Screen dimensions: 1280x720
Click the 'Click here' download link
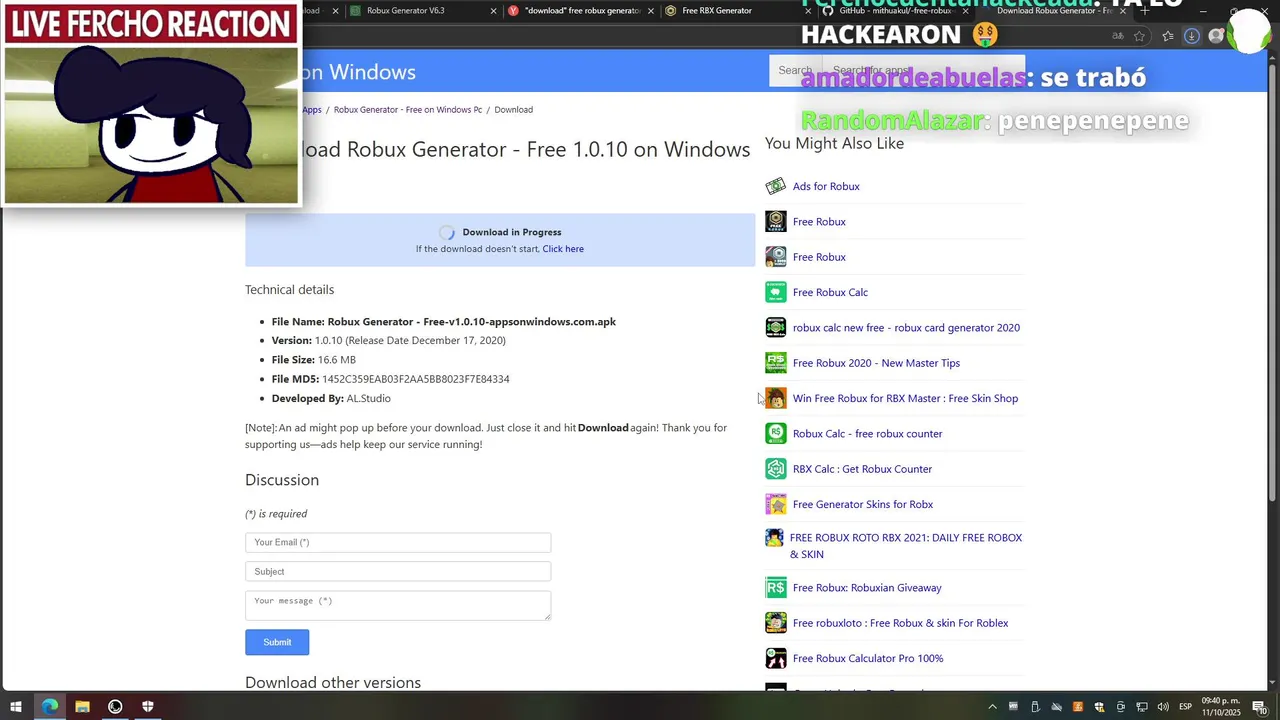pyautogui.click(x=563, y=249)
